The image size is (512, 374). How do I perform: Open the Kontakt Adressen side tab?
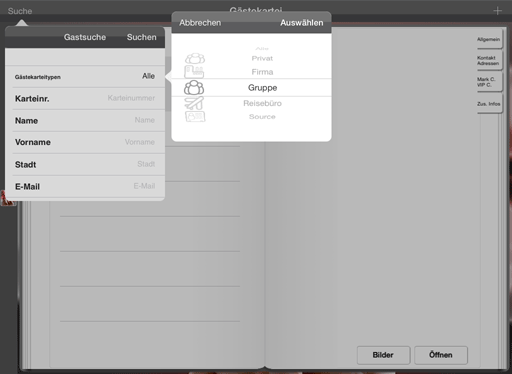click(x=489, y=61)
